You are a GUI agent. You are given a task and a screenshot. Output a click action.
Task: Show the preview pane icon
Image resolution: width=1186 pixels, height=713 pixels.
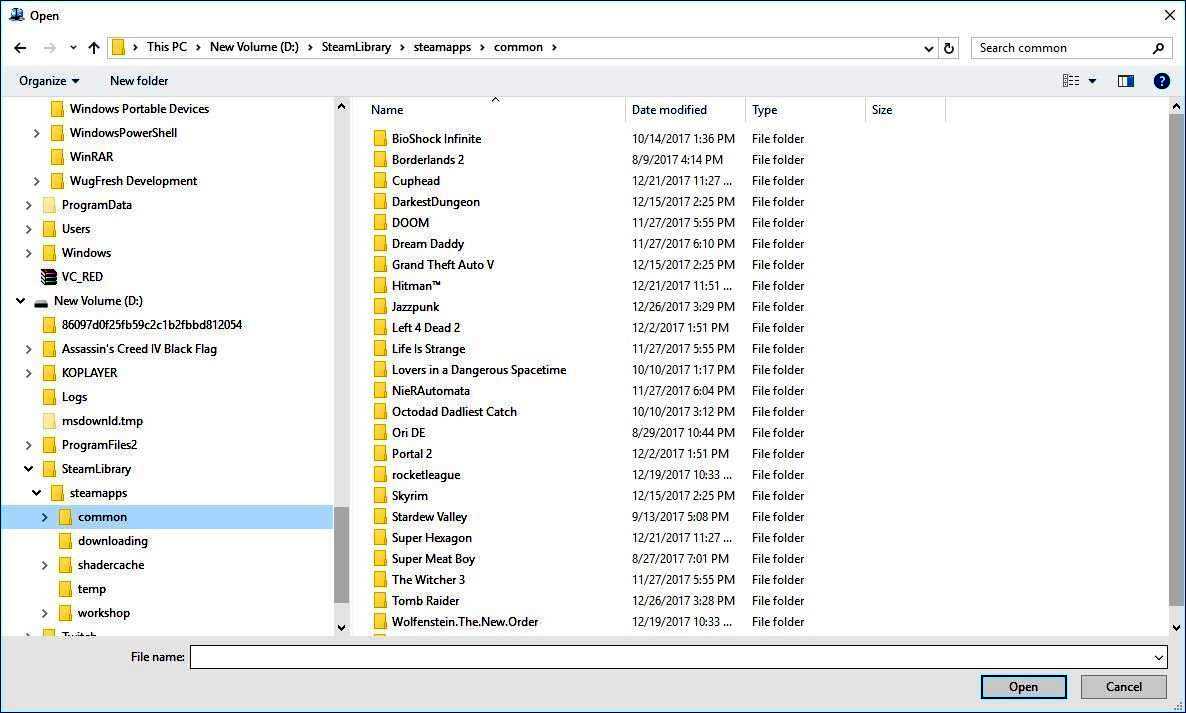(x=1126, y=81)
